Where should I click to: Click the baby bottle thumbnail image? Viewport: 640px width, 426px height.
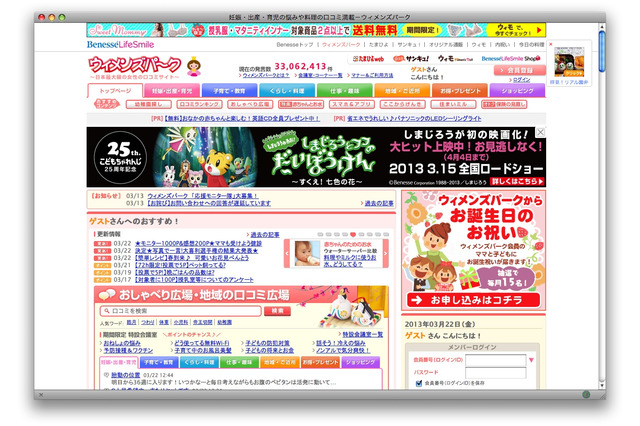(307, 253)
